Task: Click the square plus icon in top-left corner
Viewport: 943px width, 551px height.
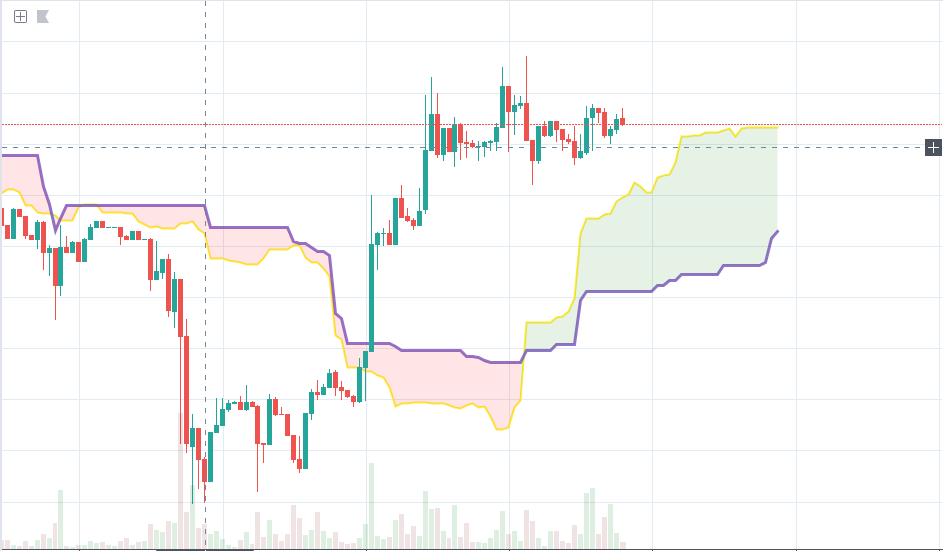Action: click(x=20, y=16)
